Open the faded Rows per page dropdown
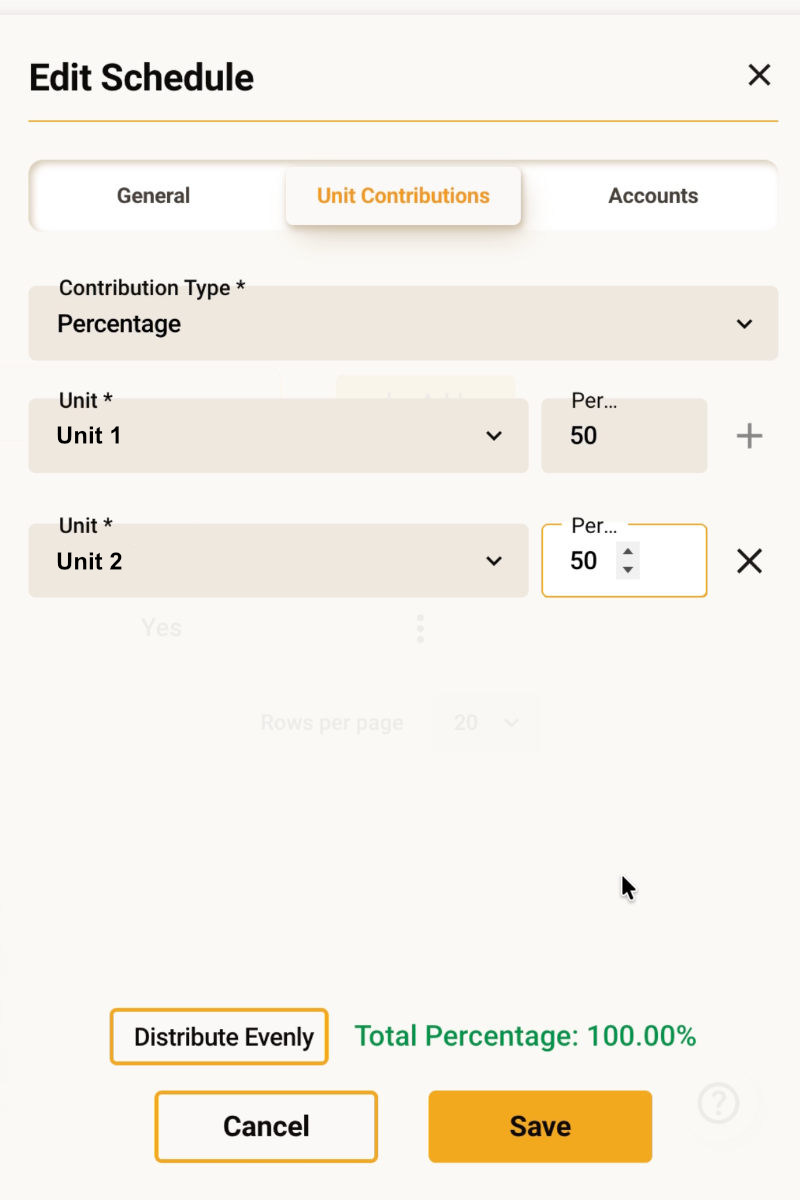Viewport: 800px width, 1200px height. [486, 722]
